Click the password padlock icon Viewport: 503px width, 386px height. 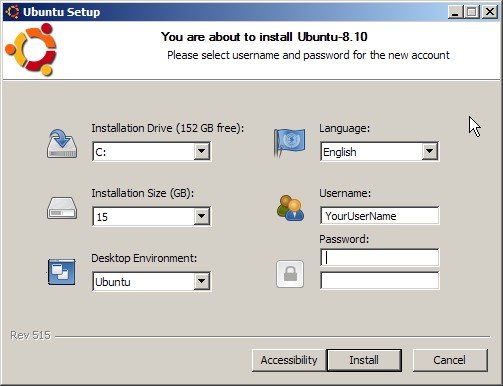point(290,274)
